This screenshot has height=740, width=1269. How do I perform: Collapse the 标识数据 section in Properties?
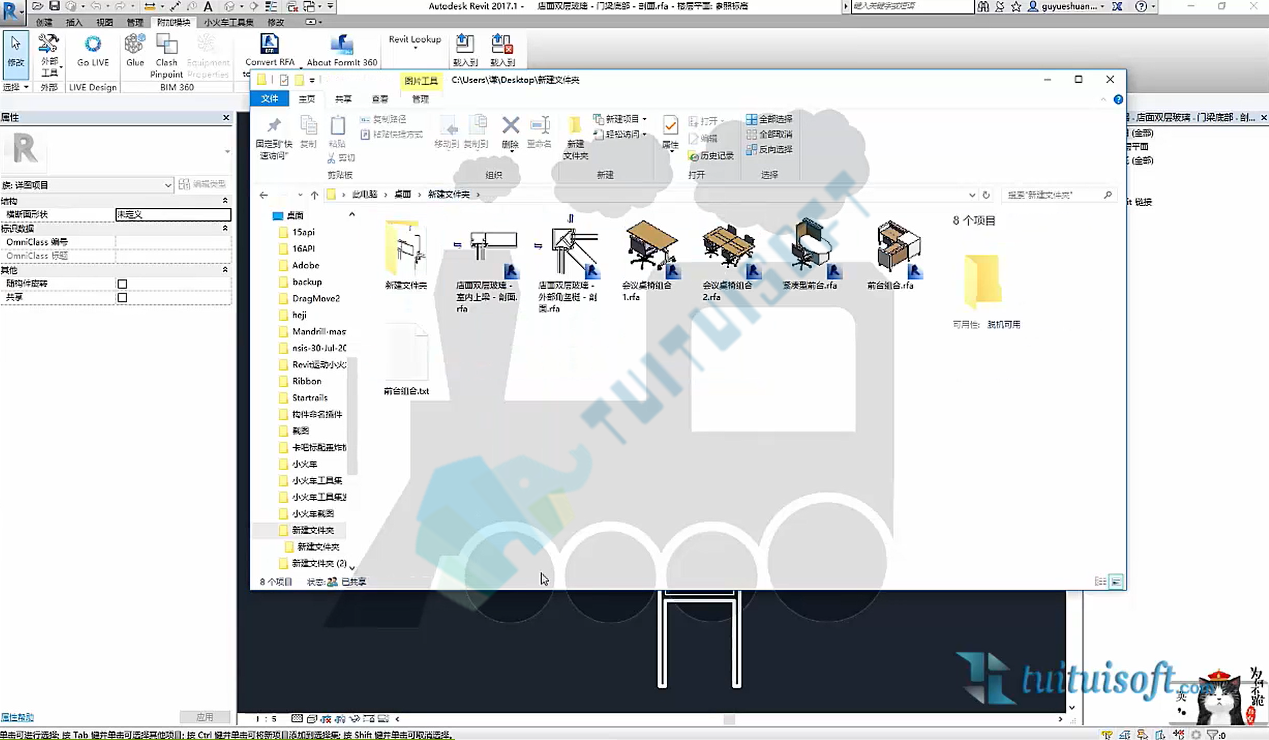click(225, 229)
